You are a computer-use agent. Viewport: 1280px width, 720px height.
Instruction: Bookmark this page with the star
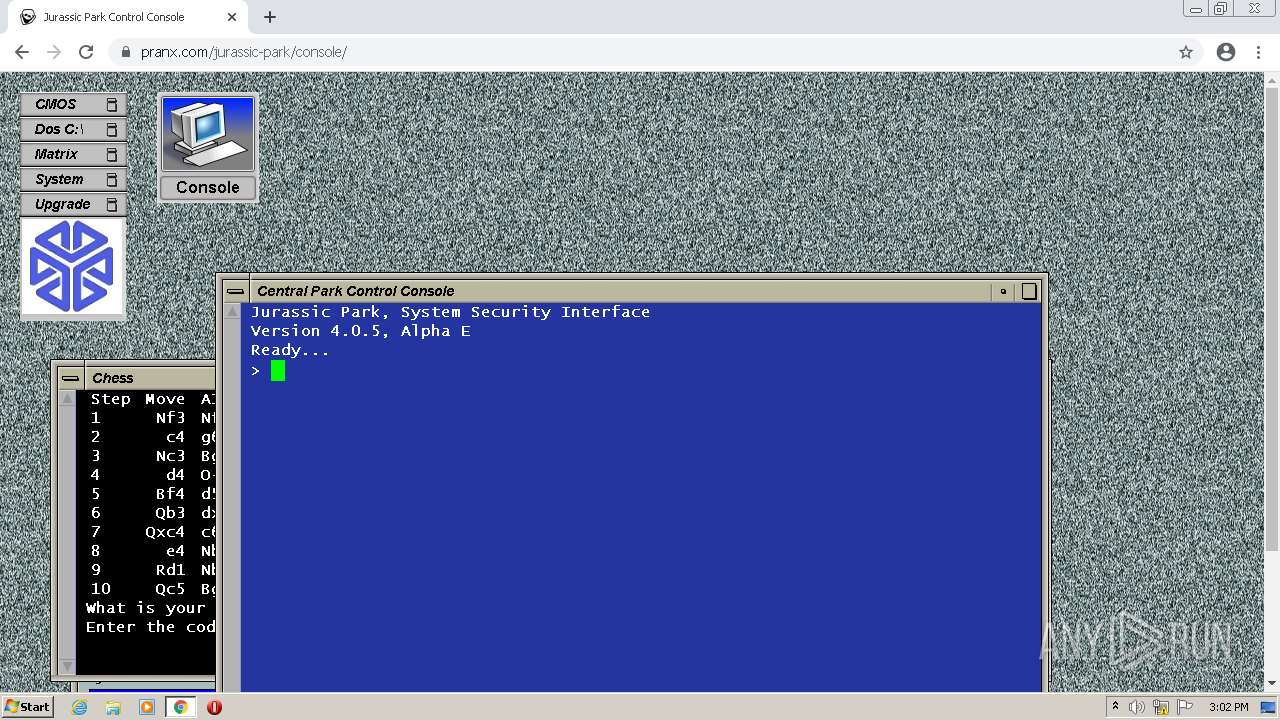point(1186,52)
